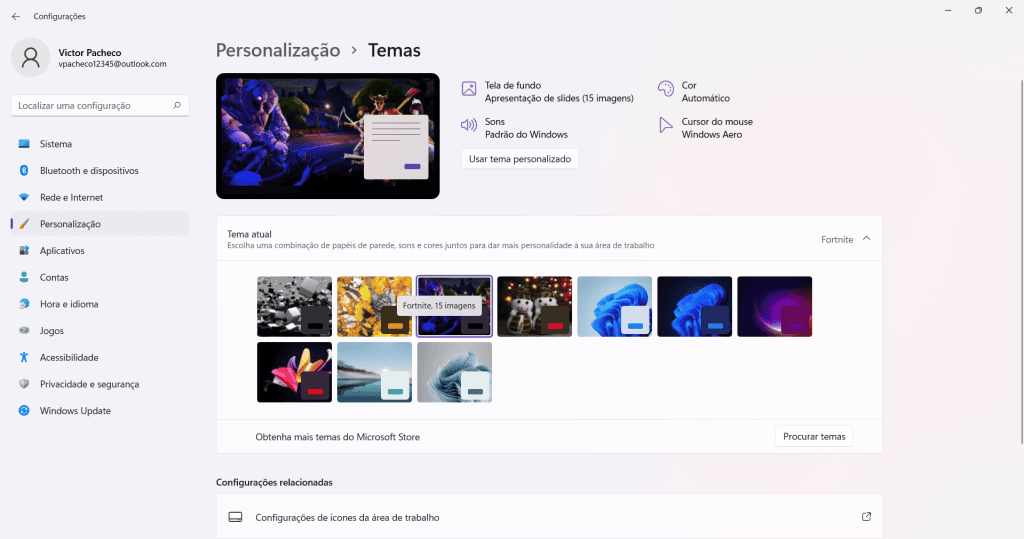
Task: Select the gray Flow theme thumbnail
Action: [455, 372]
